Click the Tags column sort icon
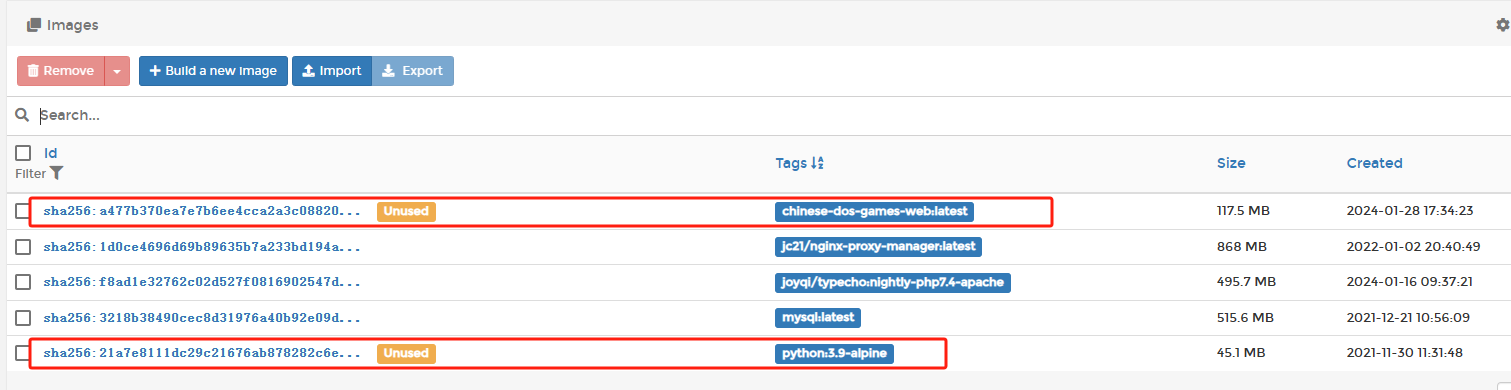The width and height of the screenshot is (1511, 390). (x=817, y=163)
